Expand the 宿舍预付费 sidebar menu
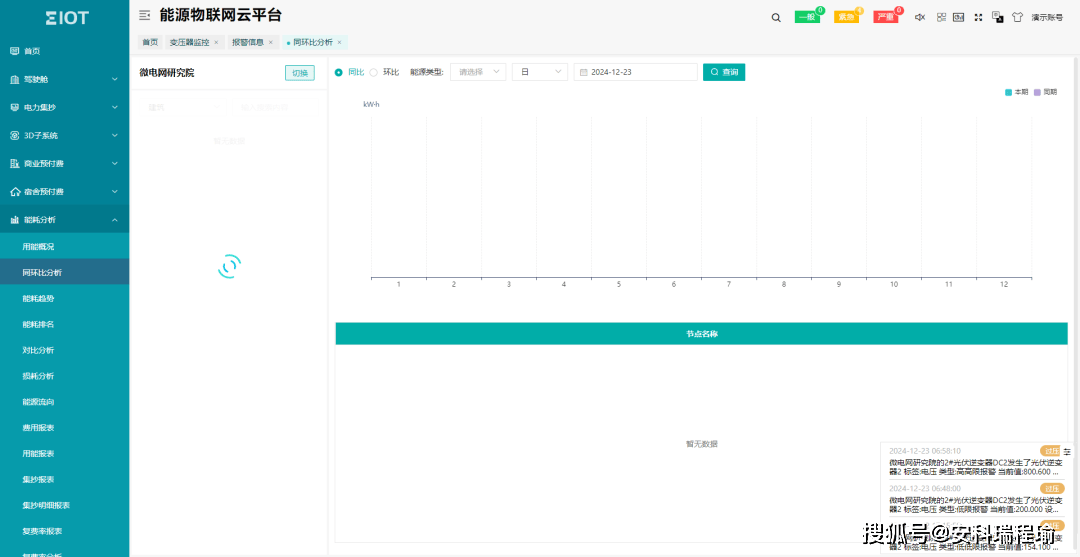Image resolution: width=1080 pixels, height=557 pixels. 65,192
